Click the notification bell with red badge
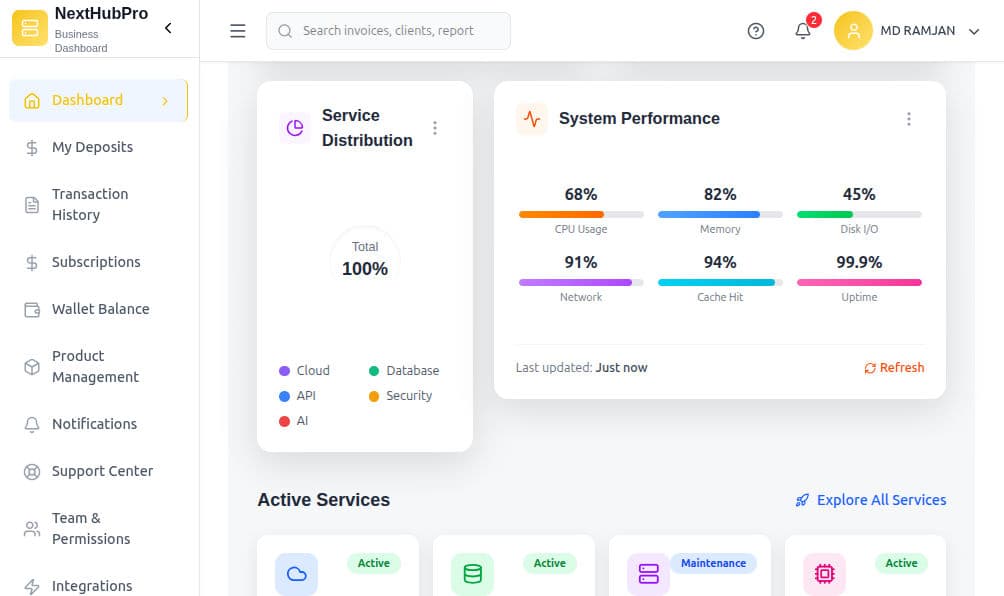This screenshot has height=596, width=1004. 803,31
